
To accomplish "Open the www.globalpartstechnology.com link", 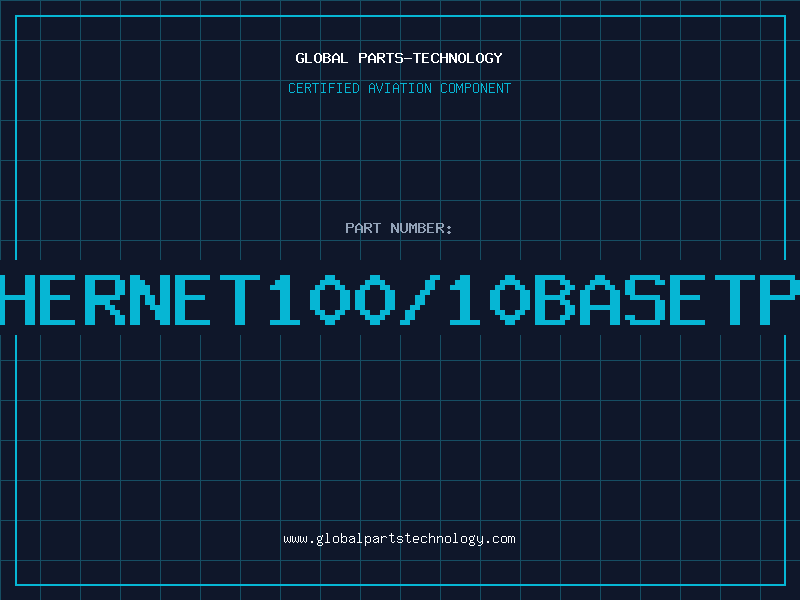I will coord(399,539).
